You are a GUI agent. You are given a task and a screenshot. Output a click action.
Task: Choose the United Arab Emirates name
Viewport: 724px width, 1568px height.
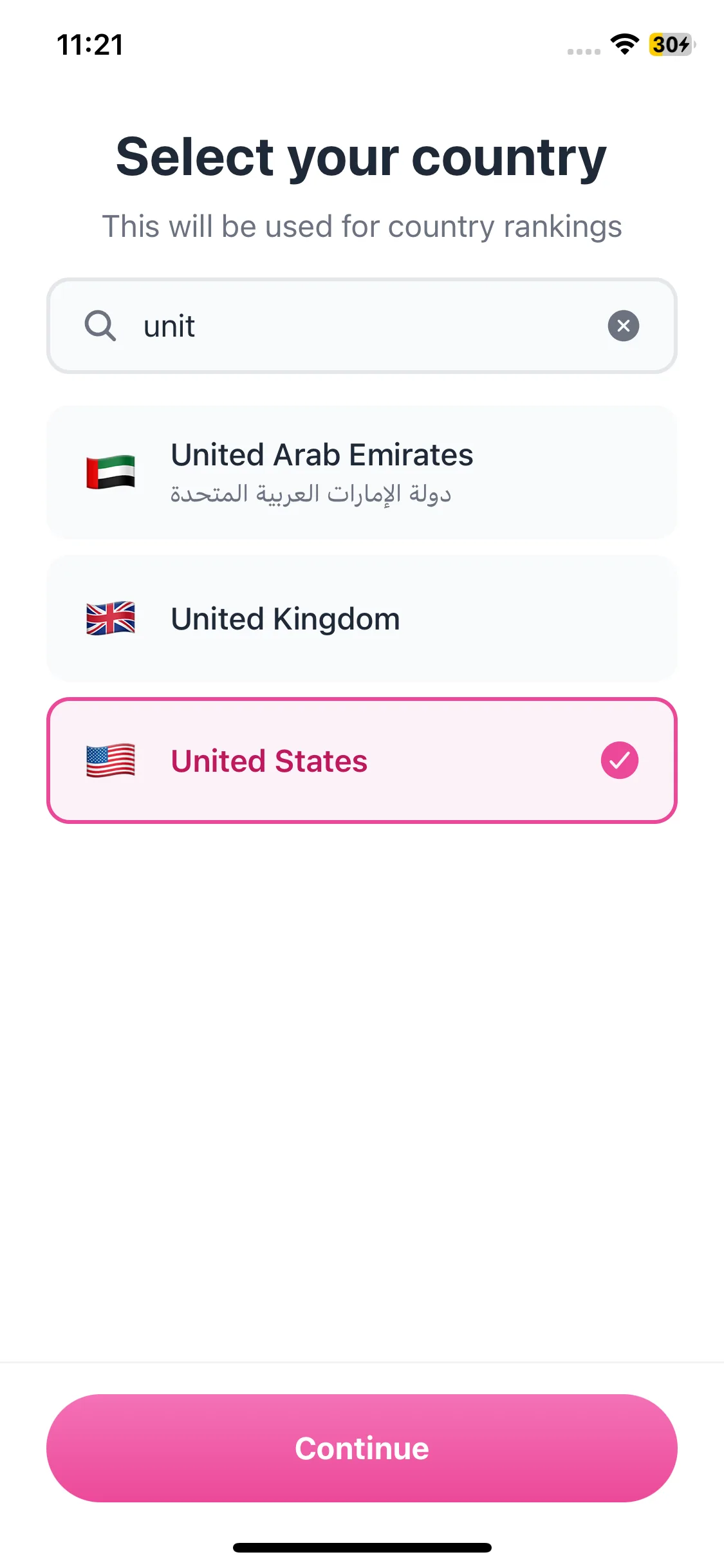click(x=322, y=455)
